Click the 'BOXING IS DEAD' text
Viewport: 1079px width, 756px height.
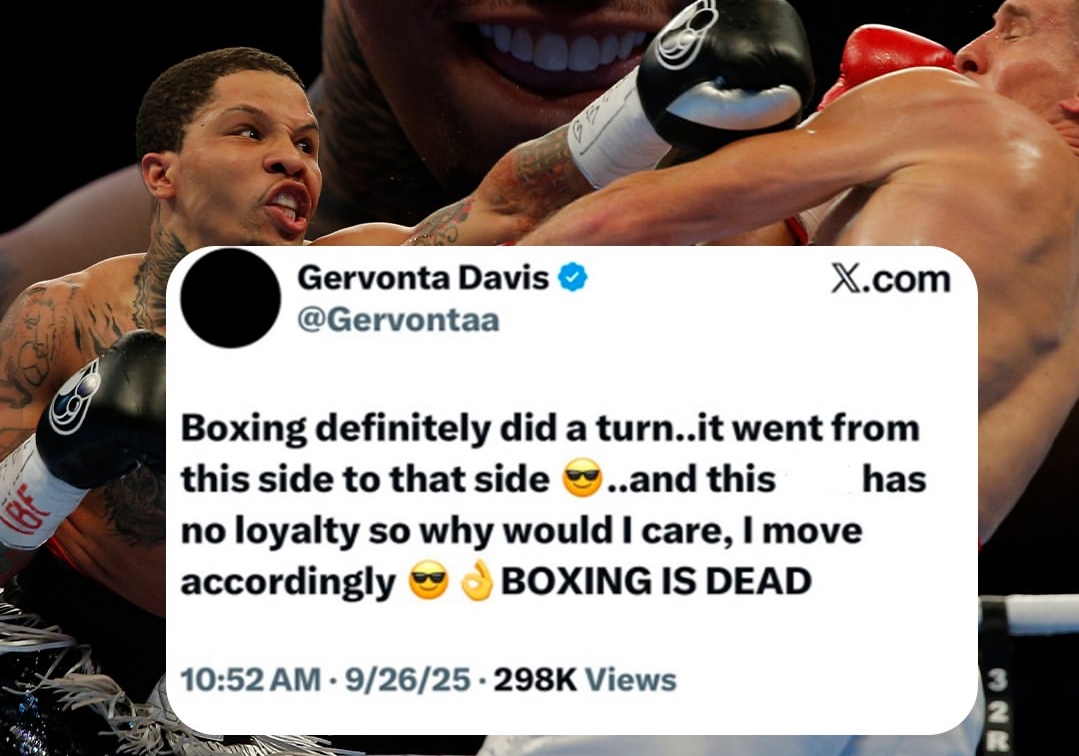pyautogui.click(x=656, y=581)
